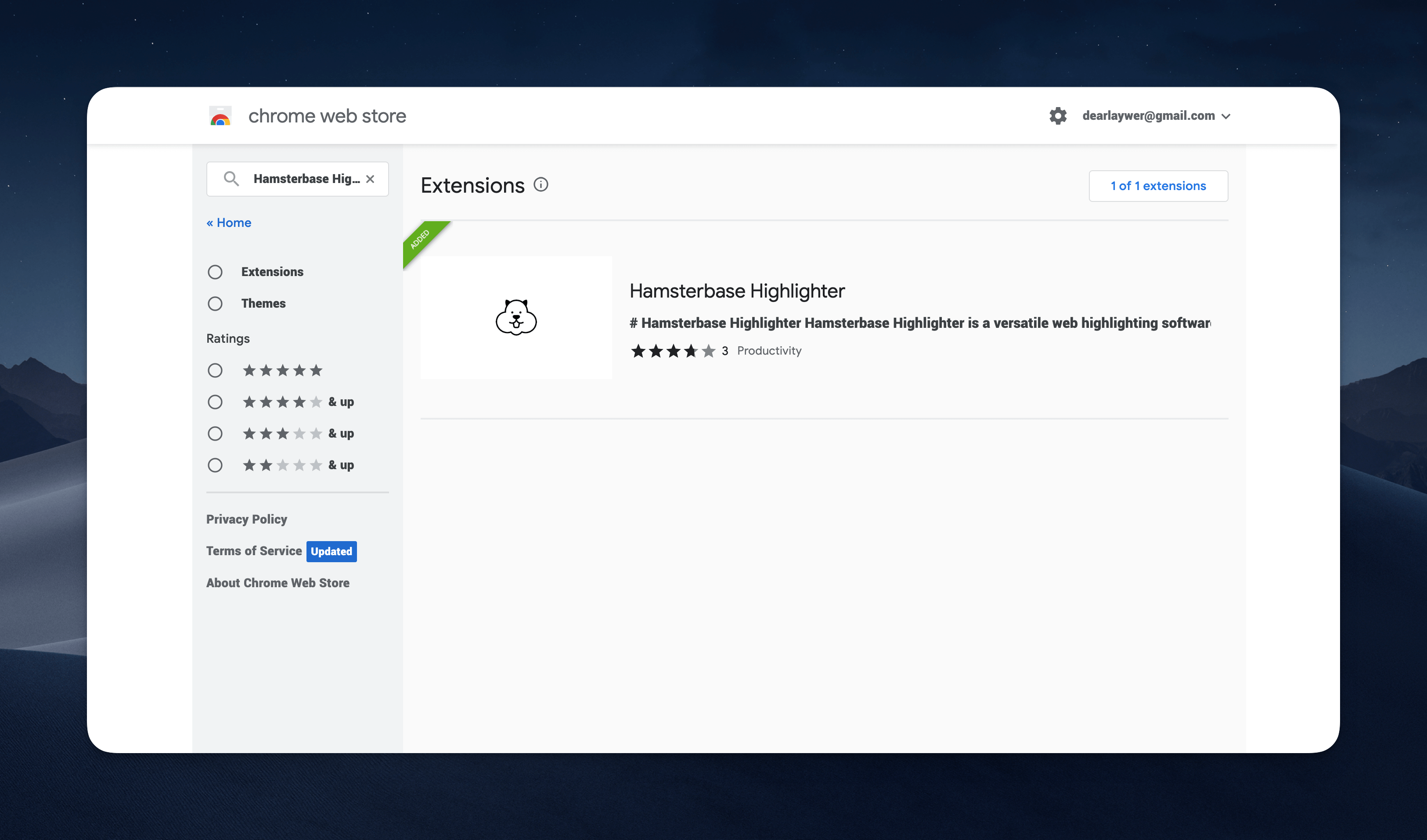This screenshot has height=840, width=1427.
Task: Select the Themes radio button
Action: (215, 304)
